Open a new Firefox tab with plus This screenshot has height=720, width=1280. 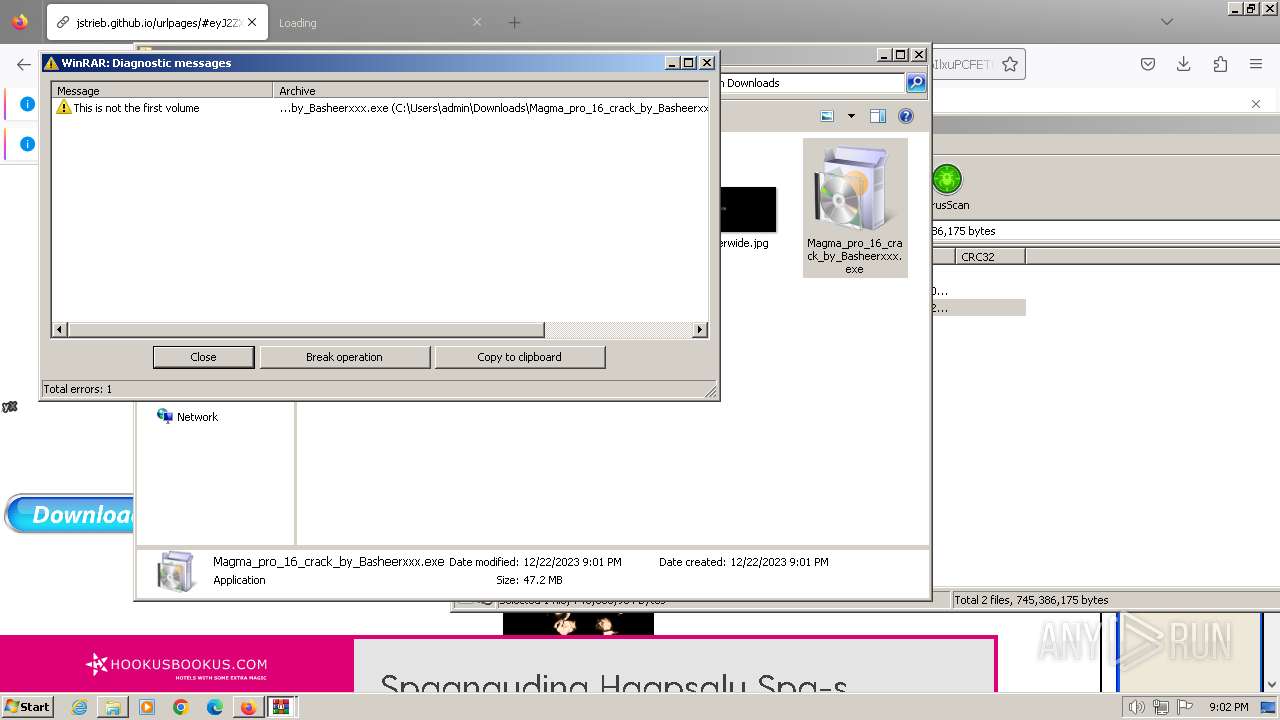coord(514,22)
